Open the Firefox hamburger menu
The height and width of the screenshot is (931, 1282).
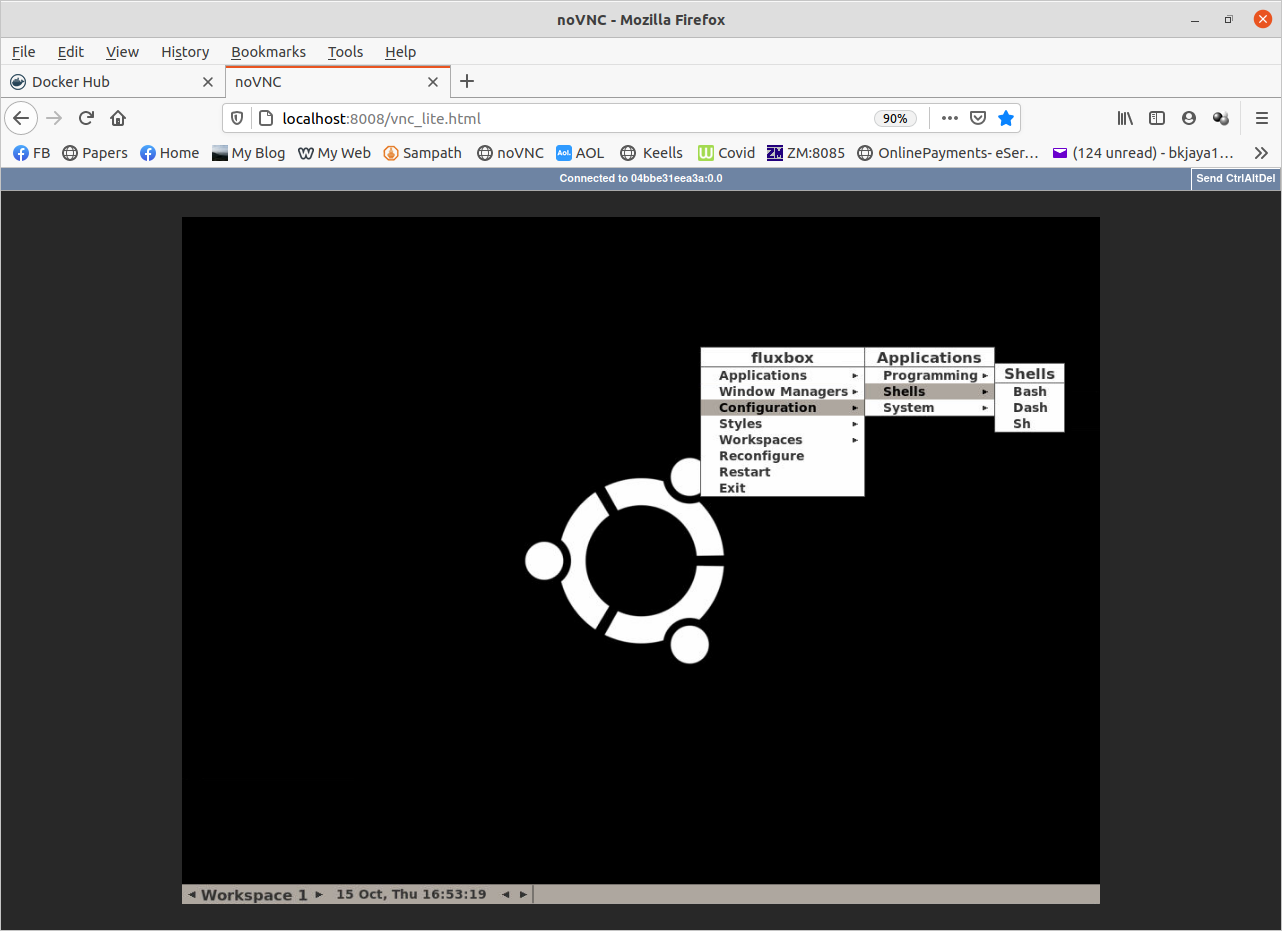coord(1262,118)
